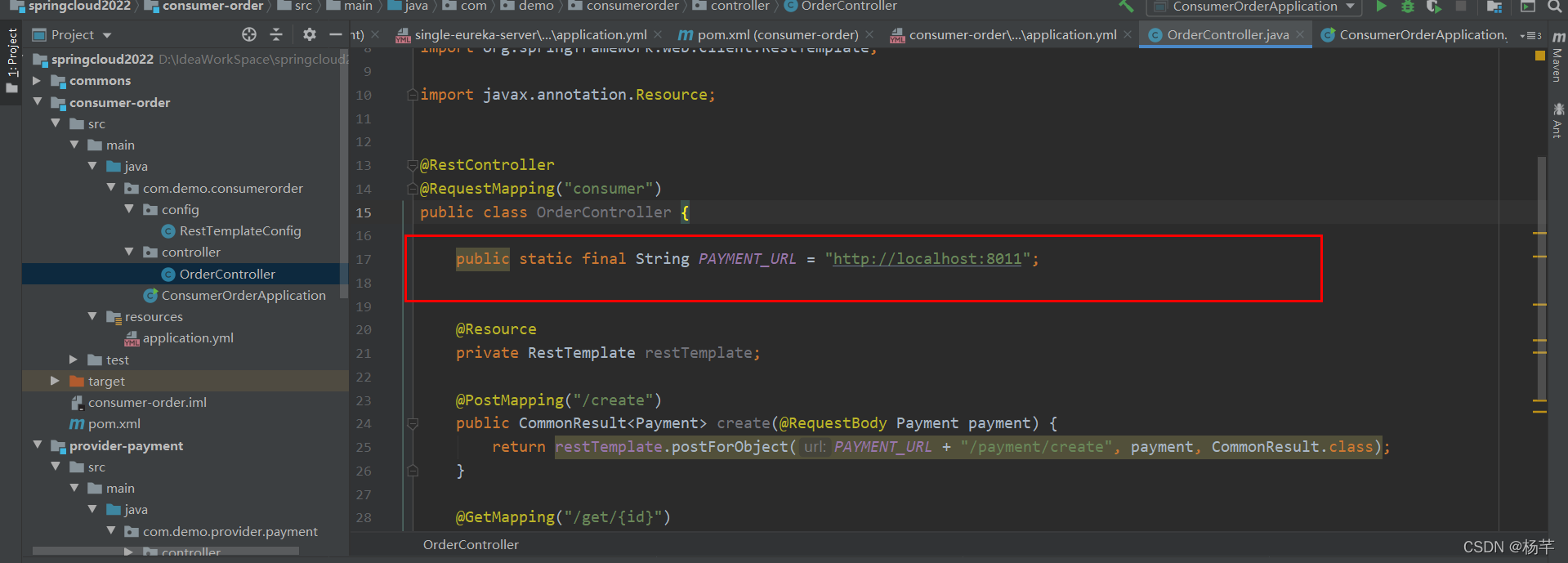1568x563 pixels.
Task: Collapse the provider-payment module
Action: click(37, 445)
